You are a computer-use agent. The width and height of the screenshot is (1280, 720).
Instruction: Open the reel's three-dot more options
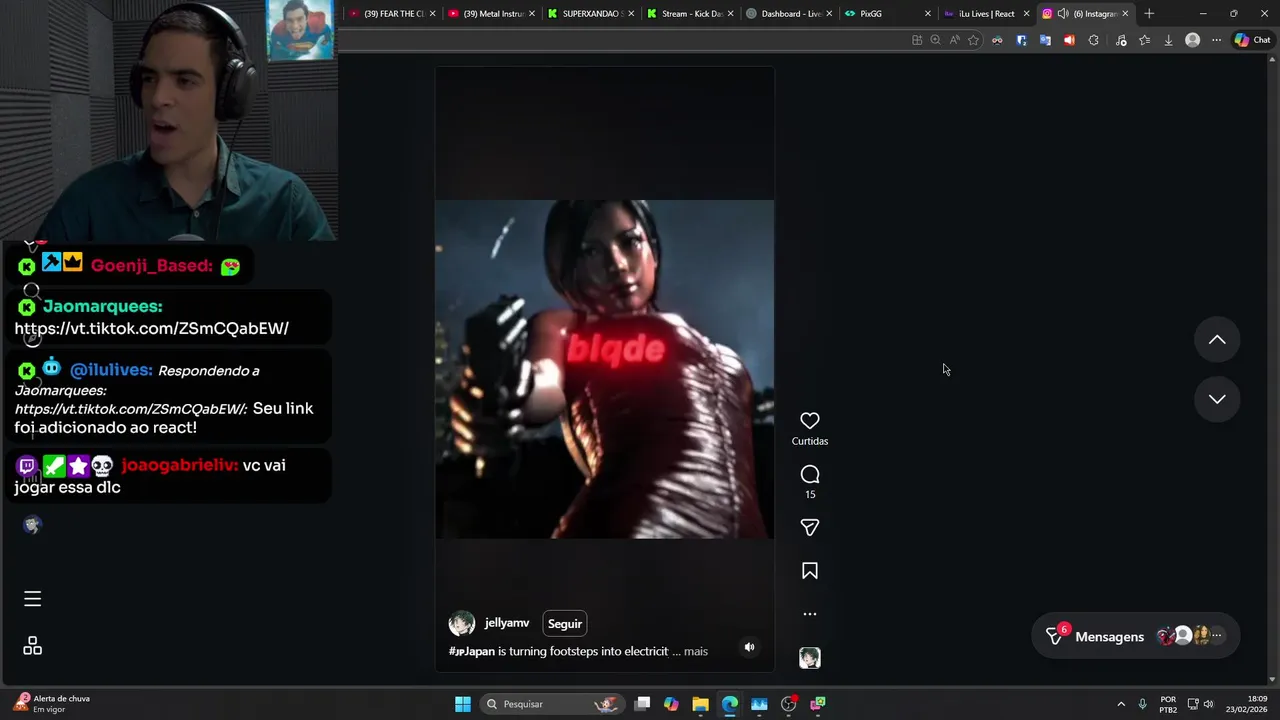point(810,614)
